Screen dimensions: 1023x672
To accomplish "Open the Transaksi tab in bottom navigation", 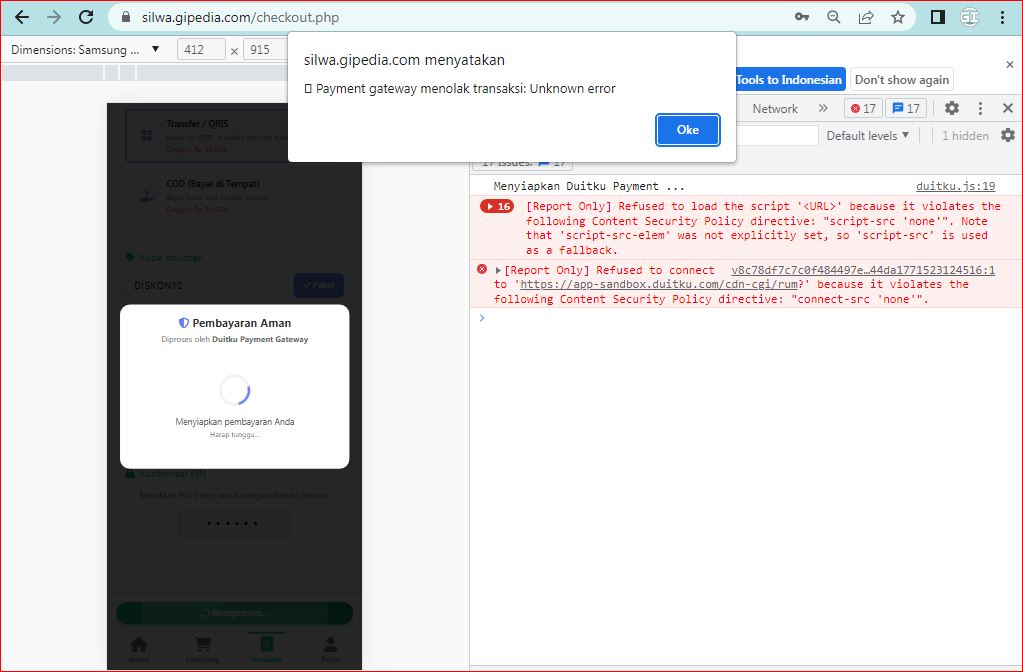I will click(266, 649).
